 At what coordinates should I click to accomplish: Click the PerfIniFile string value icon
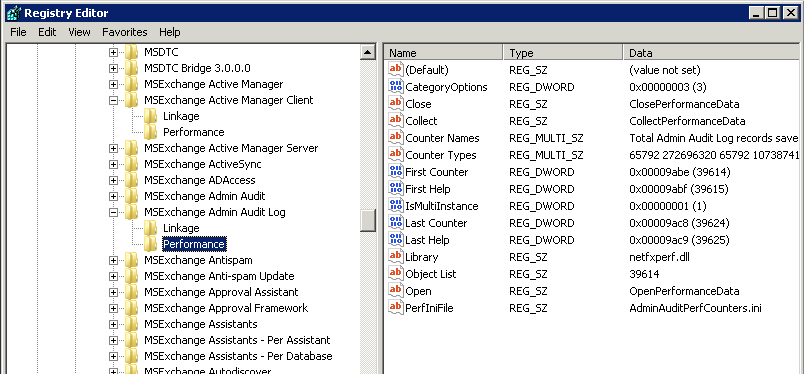(395, 308)
